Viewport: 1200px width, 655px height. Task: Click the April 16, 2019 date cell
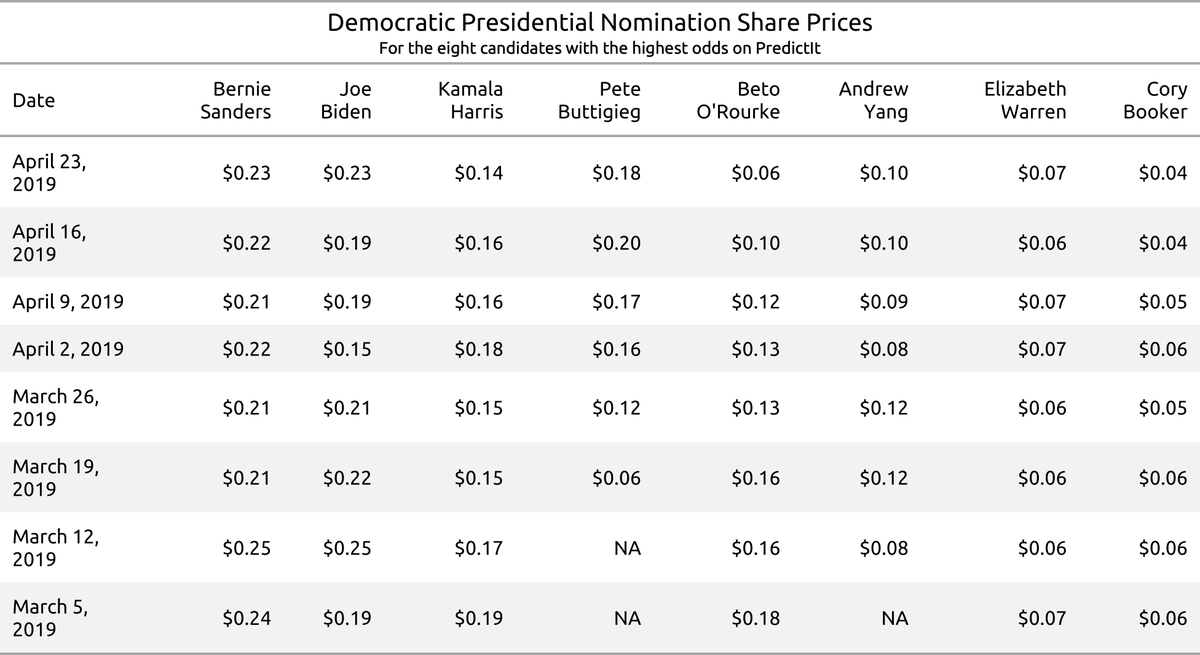coord(48,242)
